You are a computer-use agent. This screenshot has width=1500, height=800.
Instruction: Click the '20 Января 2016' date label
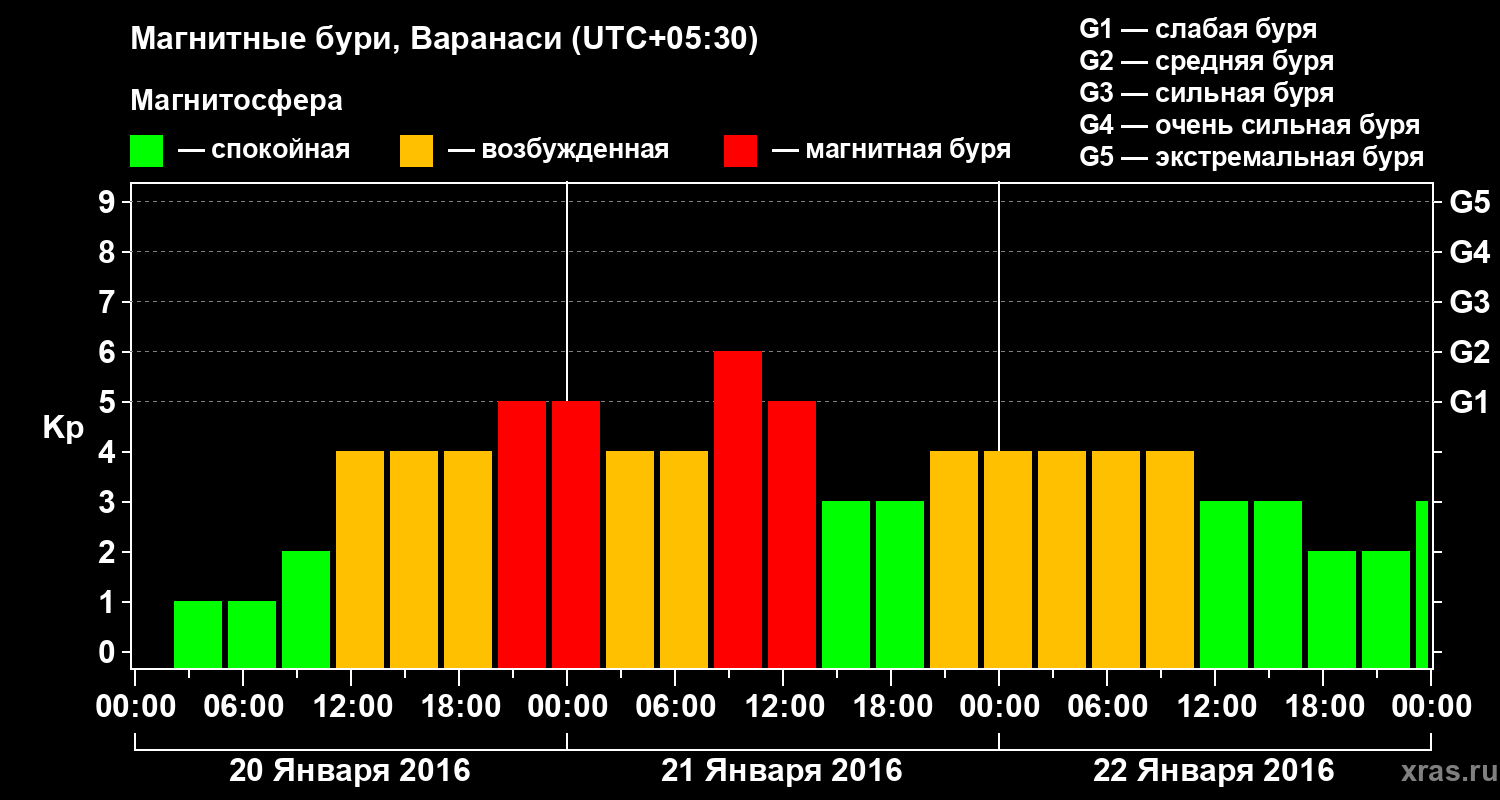click(x=350, y=771)
